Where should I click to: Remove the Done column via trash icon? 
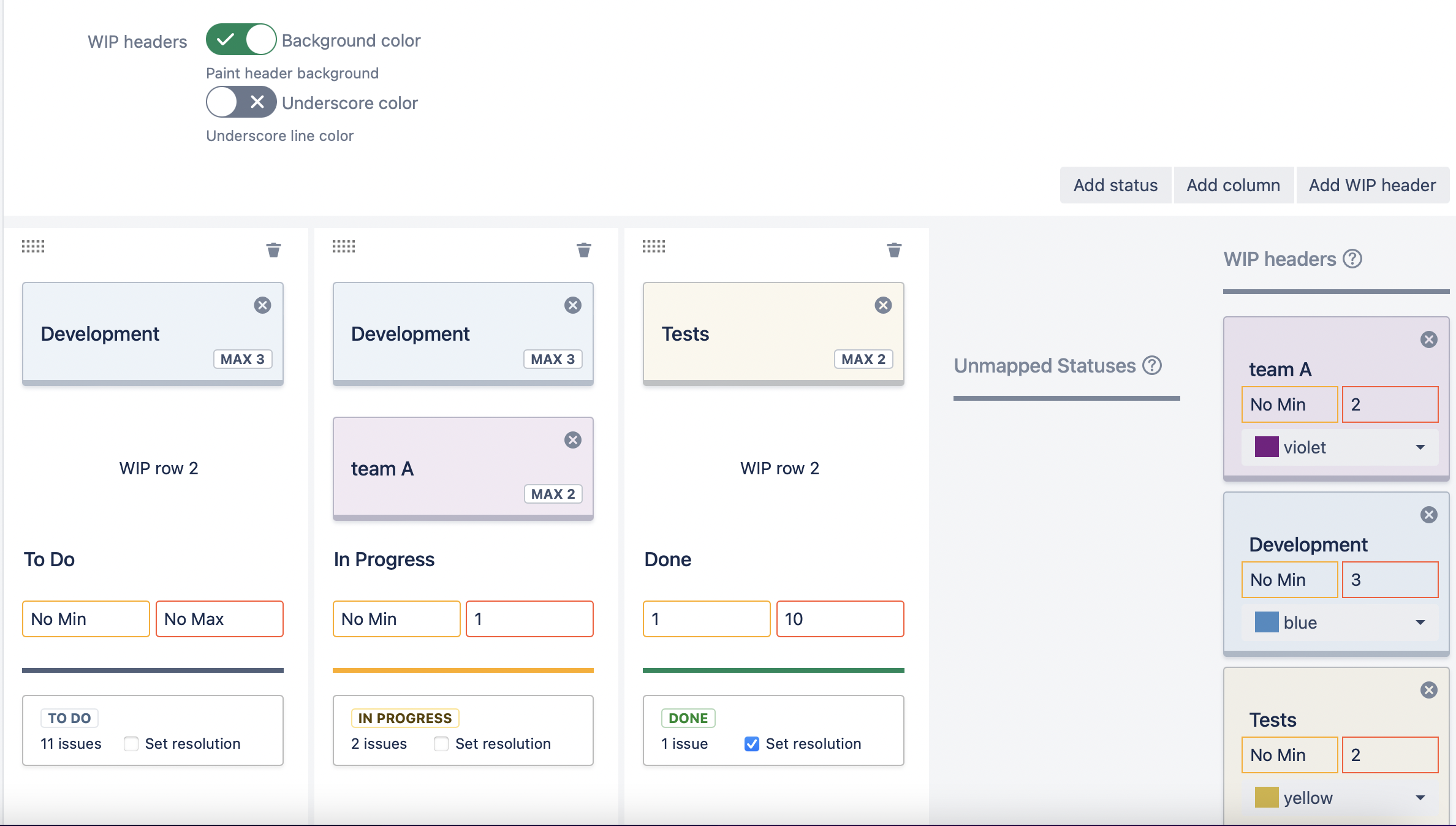[894, 249]
